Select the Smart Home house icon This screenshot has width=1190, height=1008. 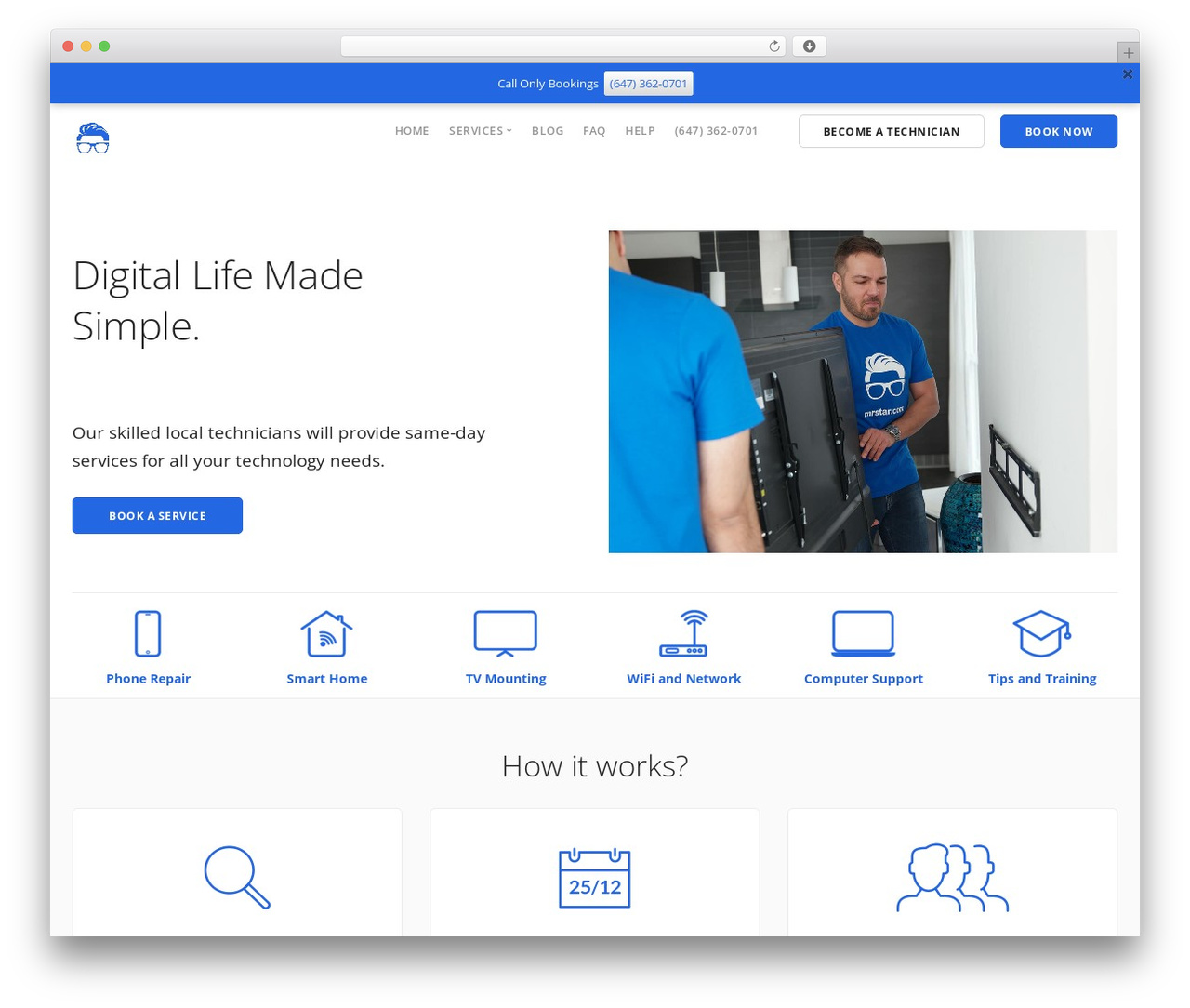326,633
